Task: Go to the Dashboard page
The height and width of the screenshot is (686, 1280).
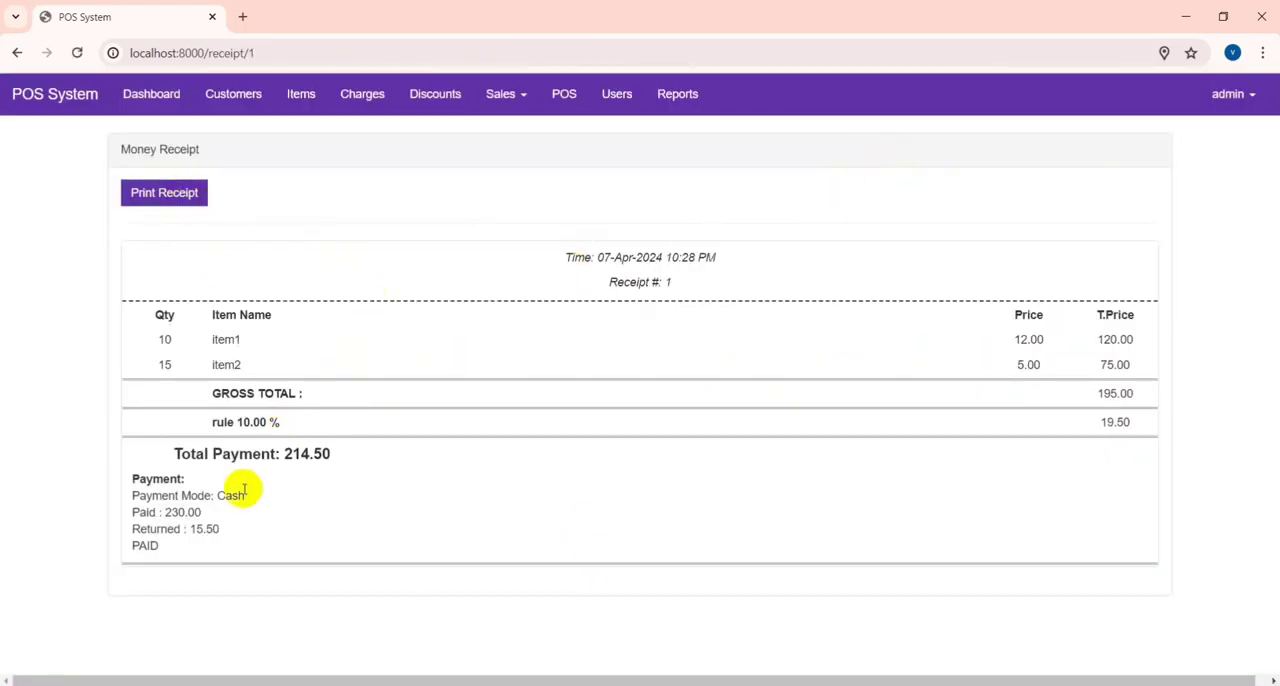Action: coord(151,94)
